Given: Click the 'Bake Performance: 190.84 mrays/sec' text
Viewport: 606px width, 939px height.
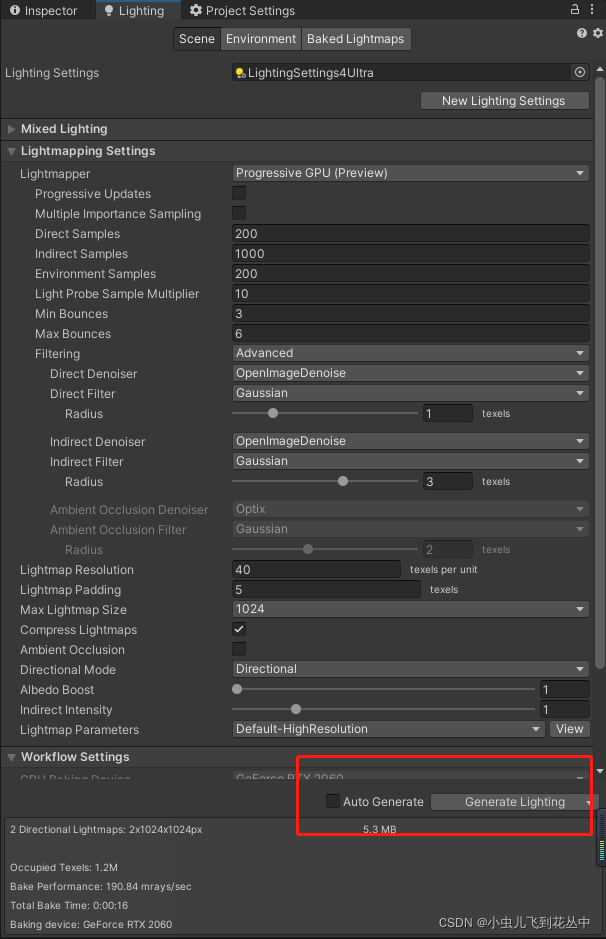Looking at the screenshot, I should [x=101, y=886].
